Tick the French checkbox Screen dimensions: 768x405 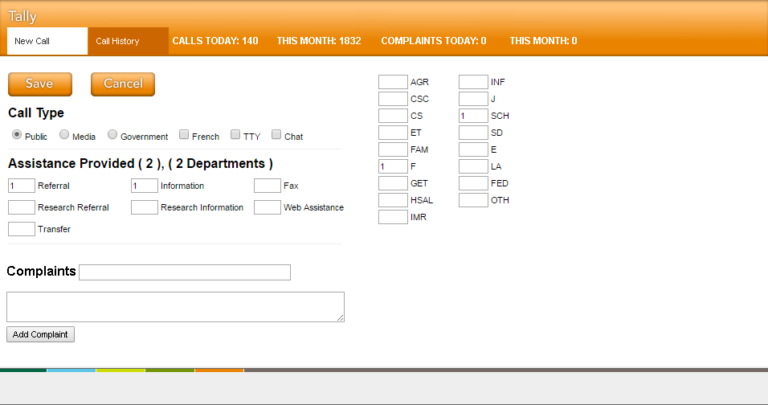coord(184,134)
